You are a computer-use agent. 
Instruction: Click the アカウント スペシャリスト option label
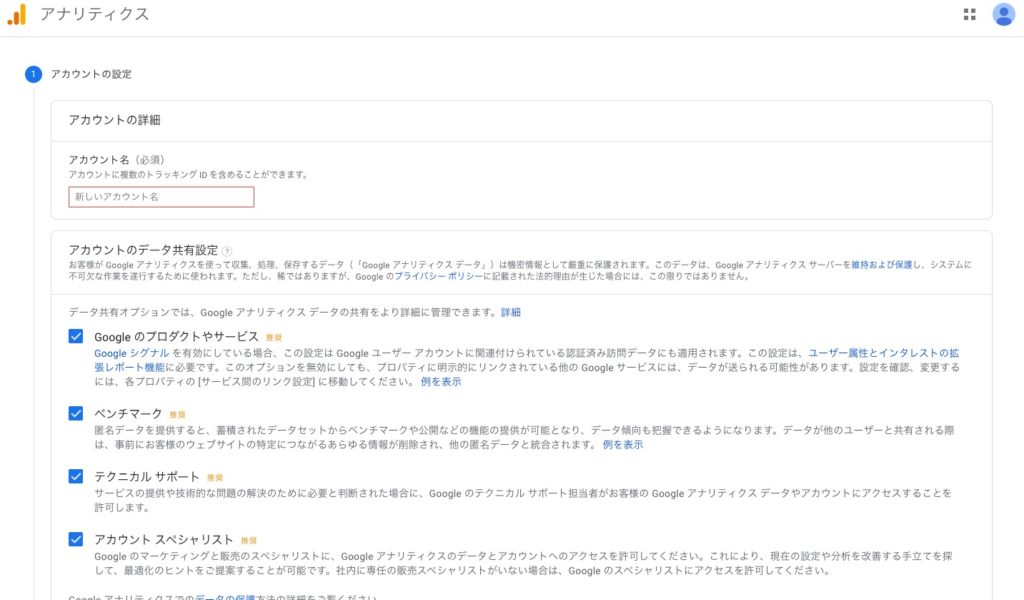click(x=164, y=540)
